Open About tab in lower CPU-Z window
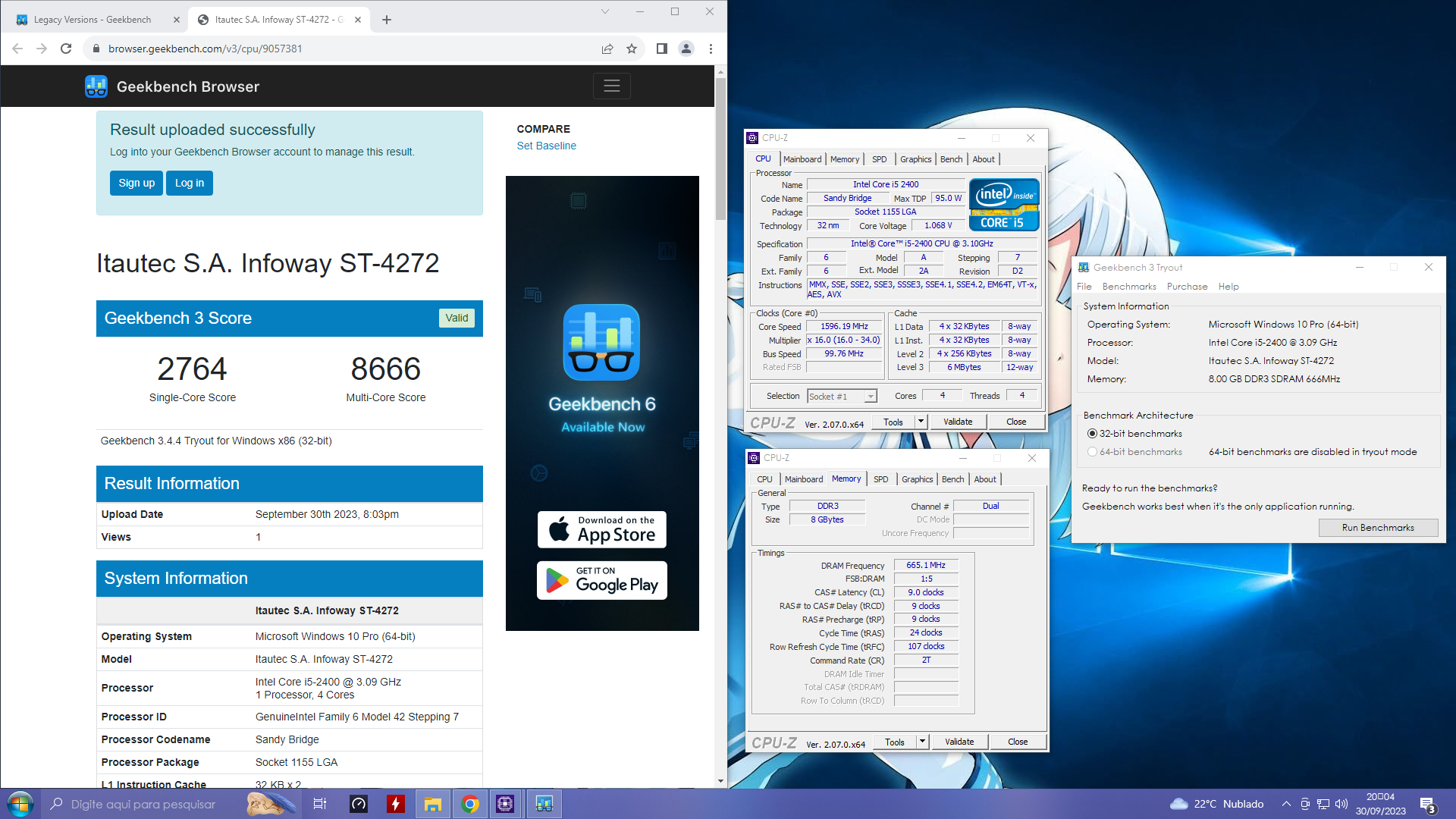Screen dimensions: 1456x819 tap(985, 479)
